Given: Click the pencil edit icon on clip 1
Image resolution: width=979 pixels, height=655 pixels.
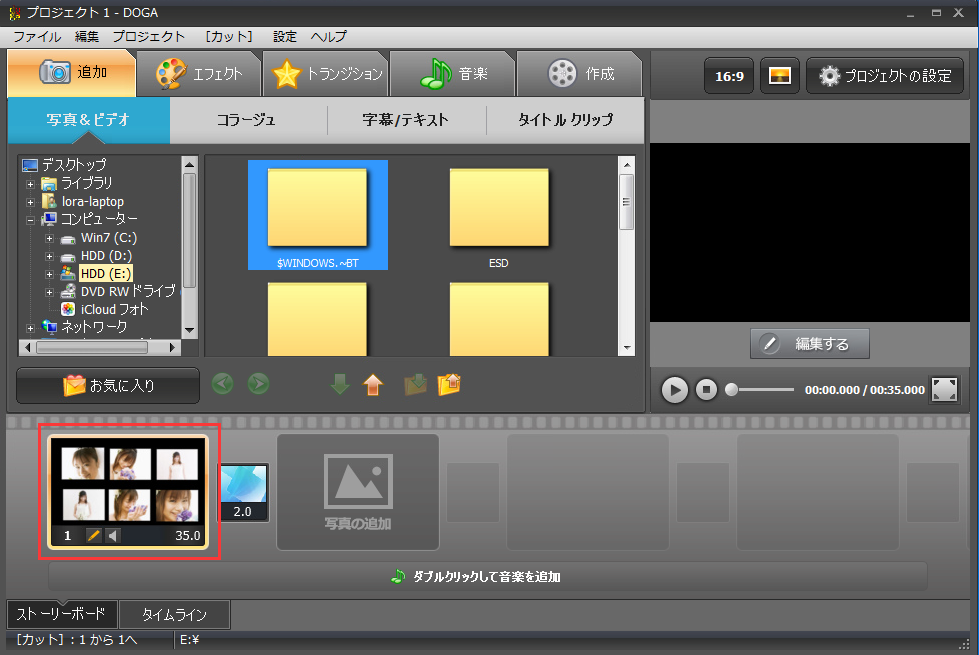Looking at the screenshot, I should (94, 536).
